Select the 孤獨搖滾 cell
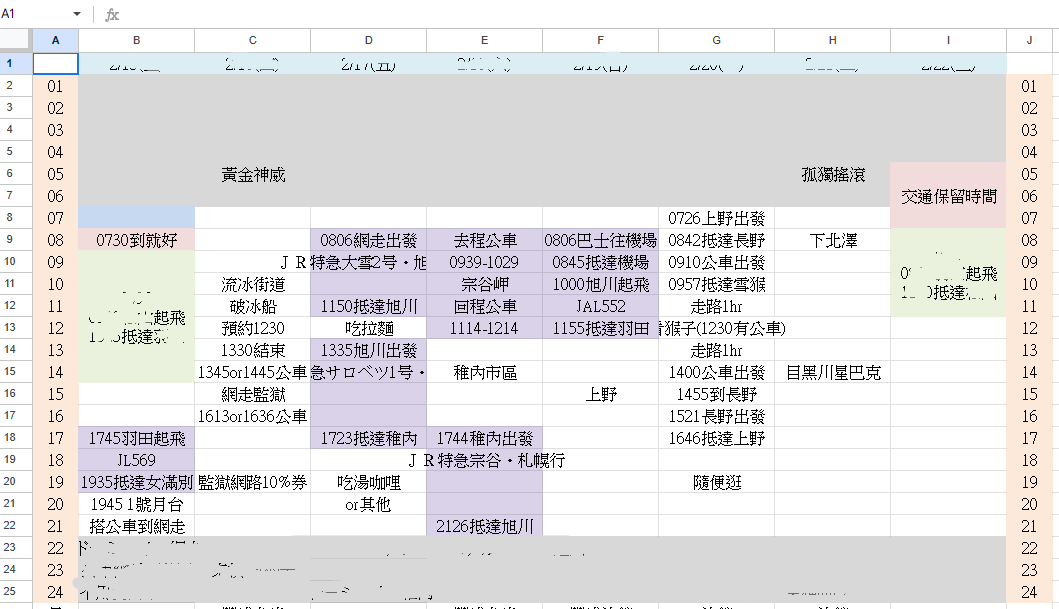This screenshot has height=609, width=1059. 832,174
